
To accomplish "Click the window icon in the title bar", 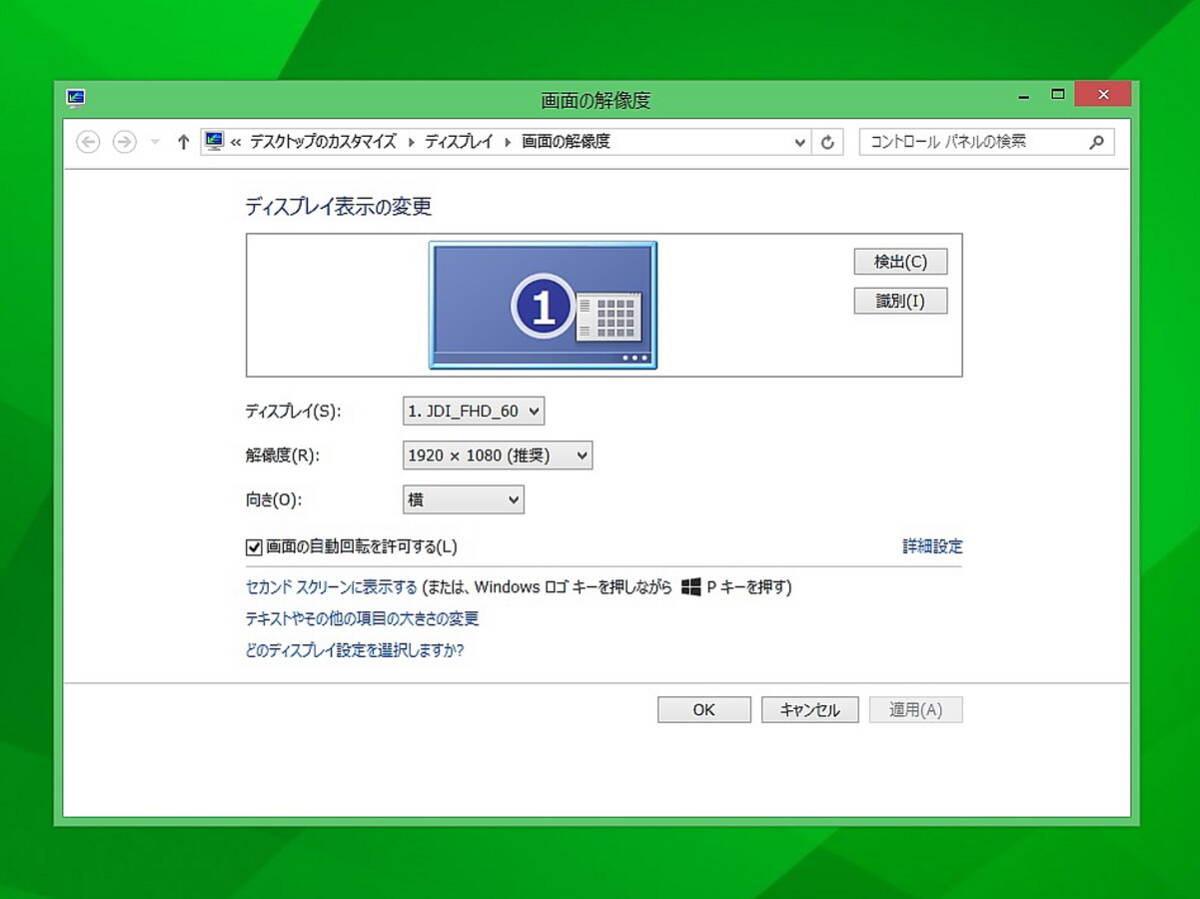I will point(76,98).
